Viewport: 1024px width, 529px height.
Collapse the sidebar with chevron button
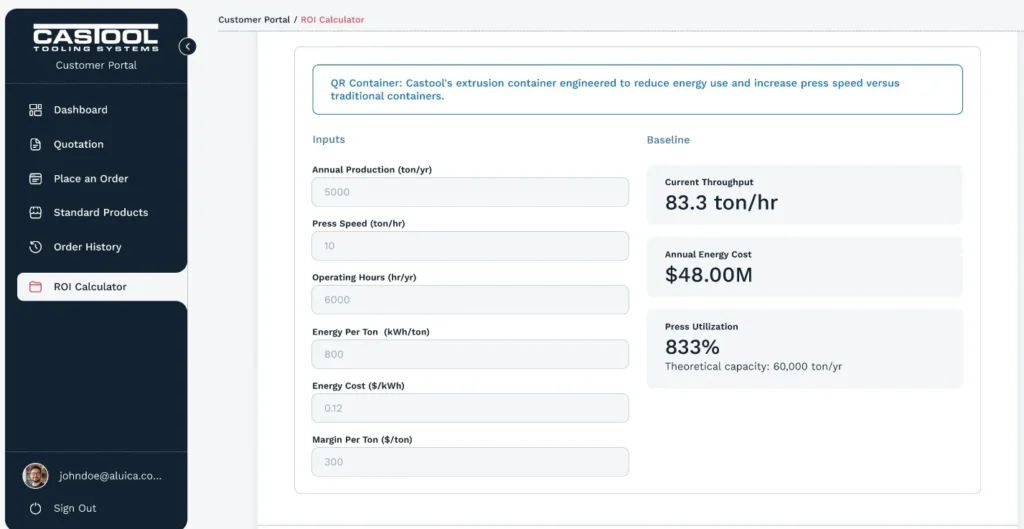(187, 46)
